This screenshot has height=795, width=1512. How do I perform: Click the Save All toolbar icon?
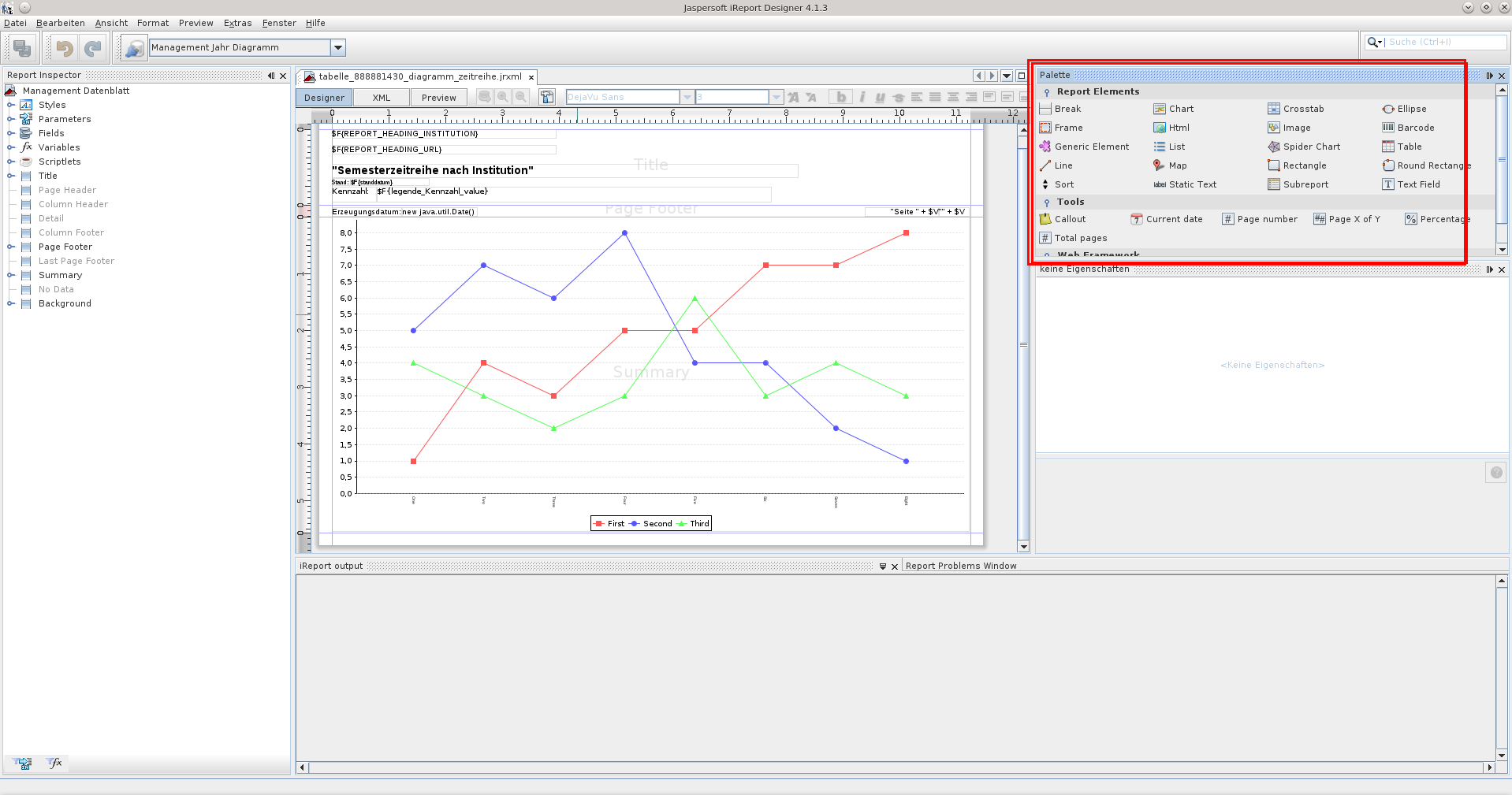coord(22,48)
